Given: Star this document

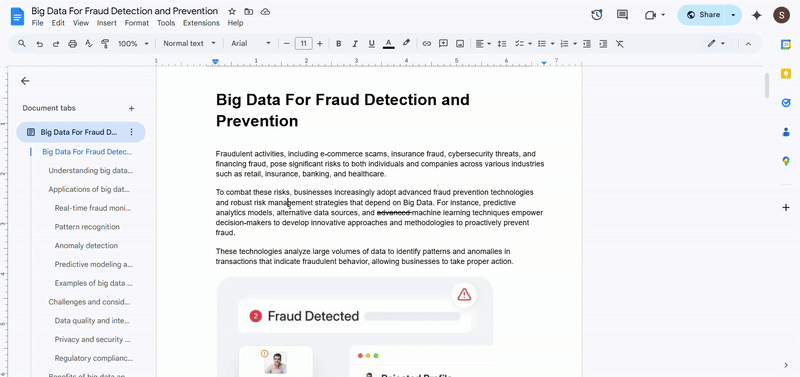Looking at the screenshot, I should (x=232, y=11).
